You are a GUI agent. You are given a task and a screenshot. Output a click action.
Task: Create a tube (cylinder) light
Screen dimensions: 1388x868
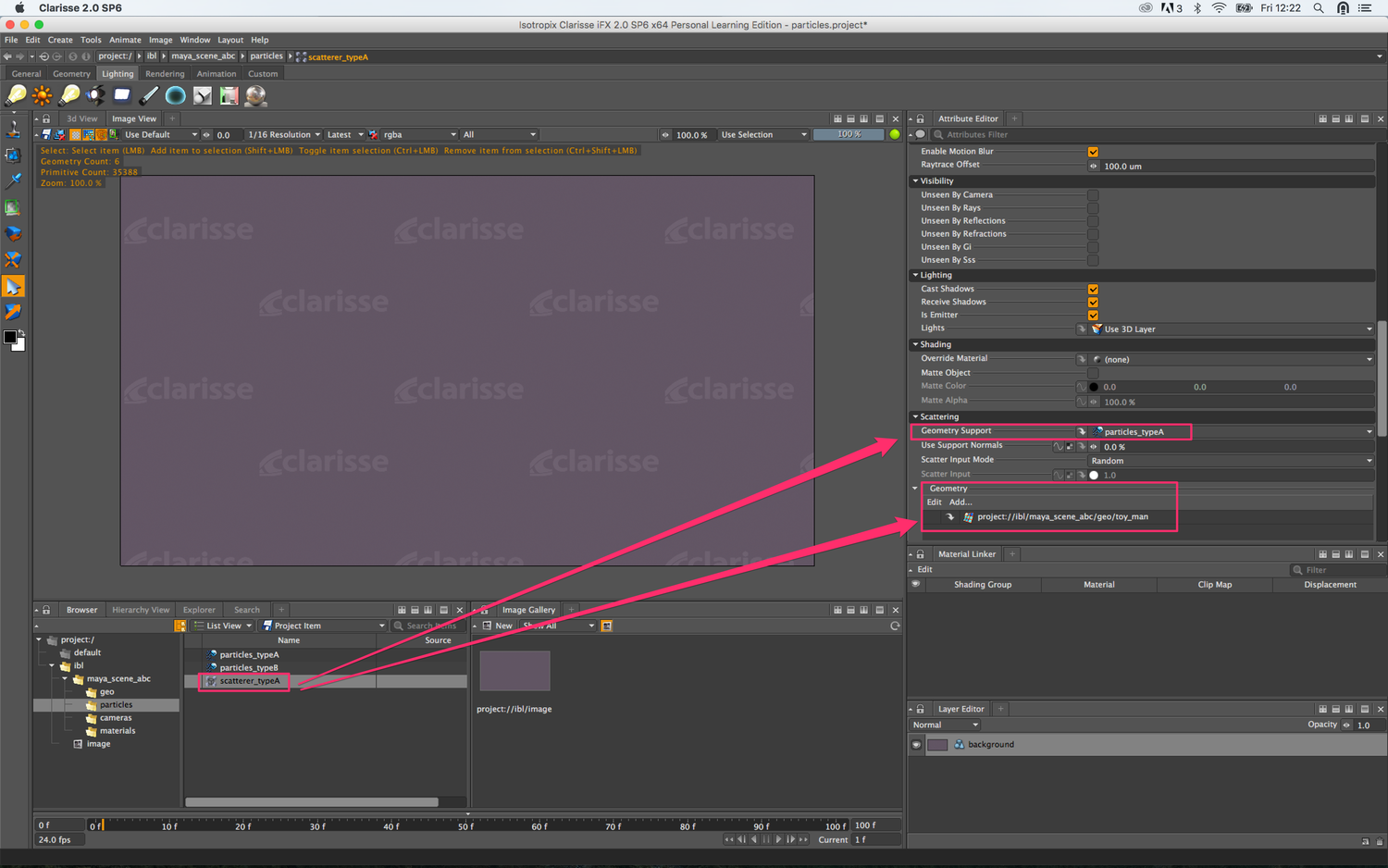149,95
